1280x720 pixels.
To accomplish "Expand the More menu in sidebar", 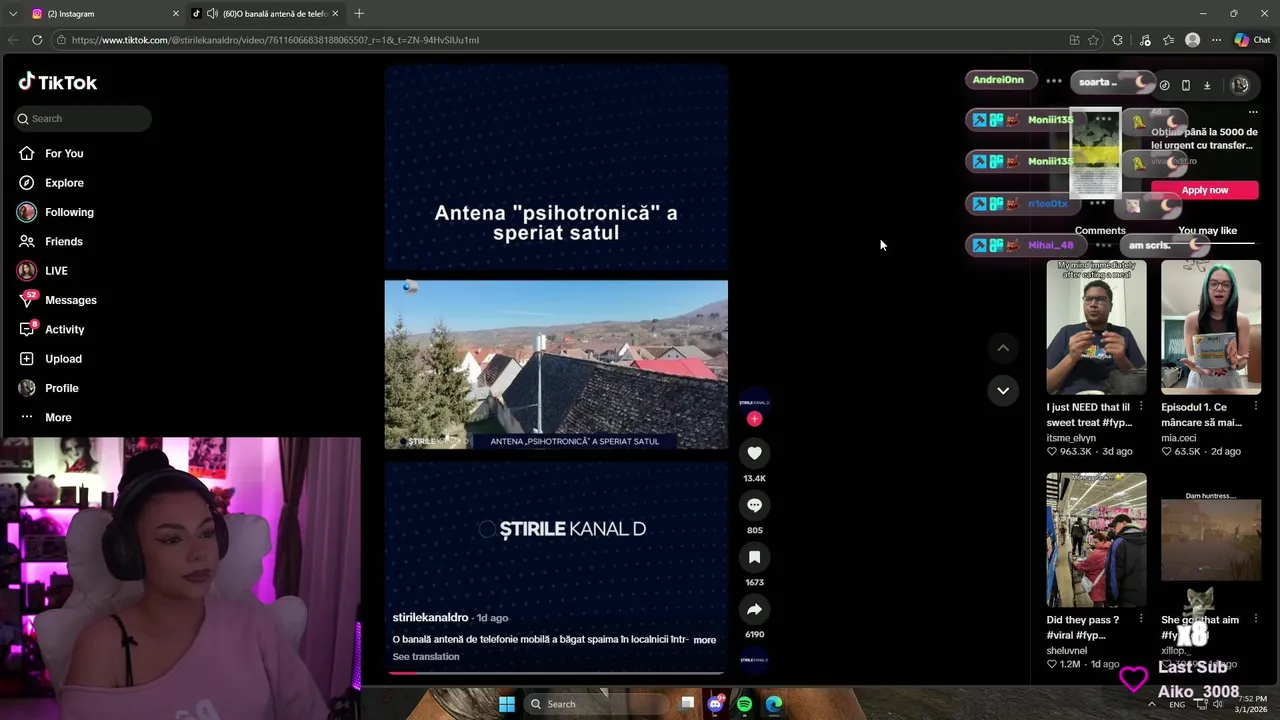I will [58, 417].
